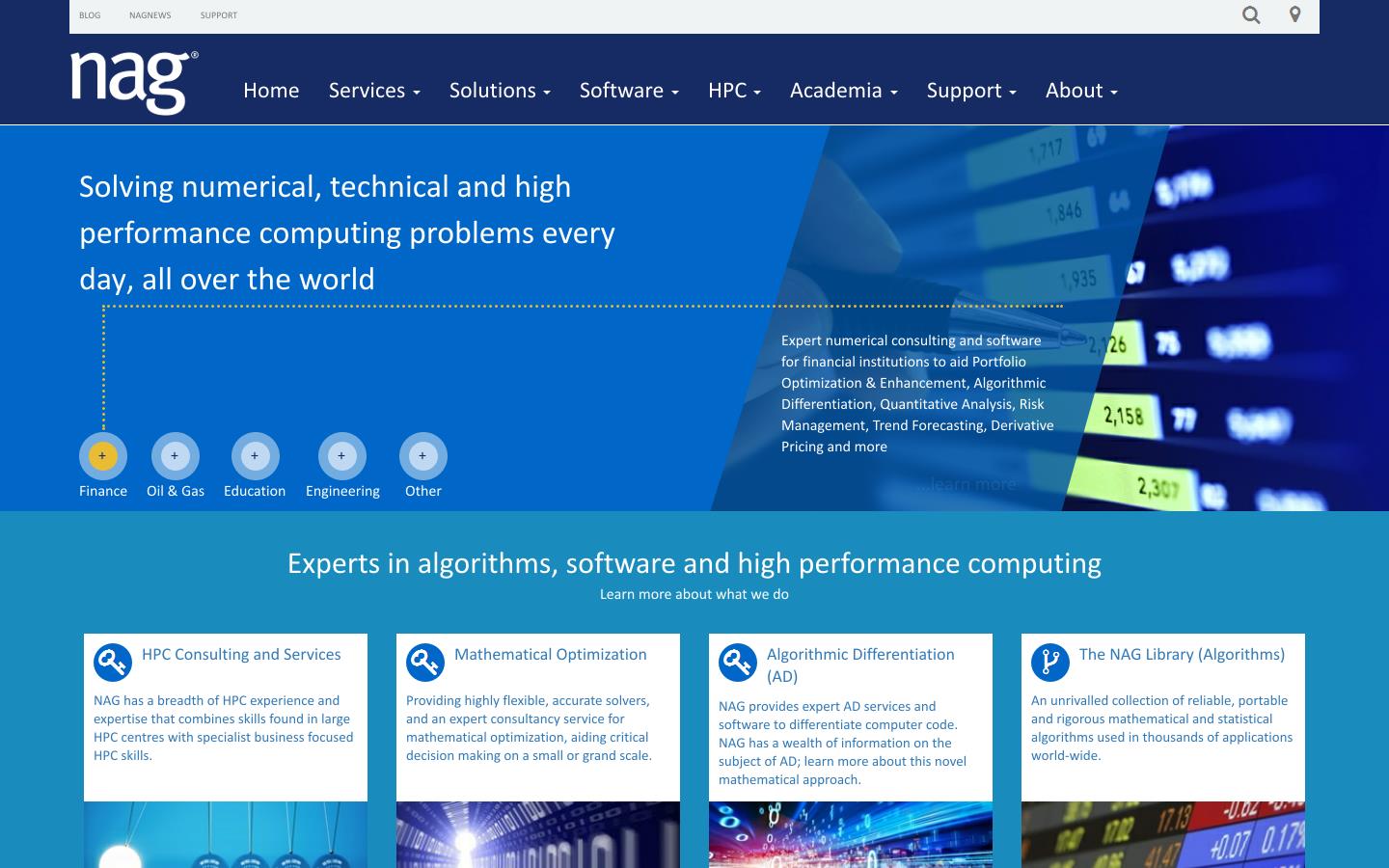Expand the Software menu

click(629, 91)
